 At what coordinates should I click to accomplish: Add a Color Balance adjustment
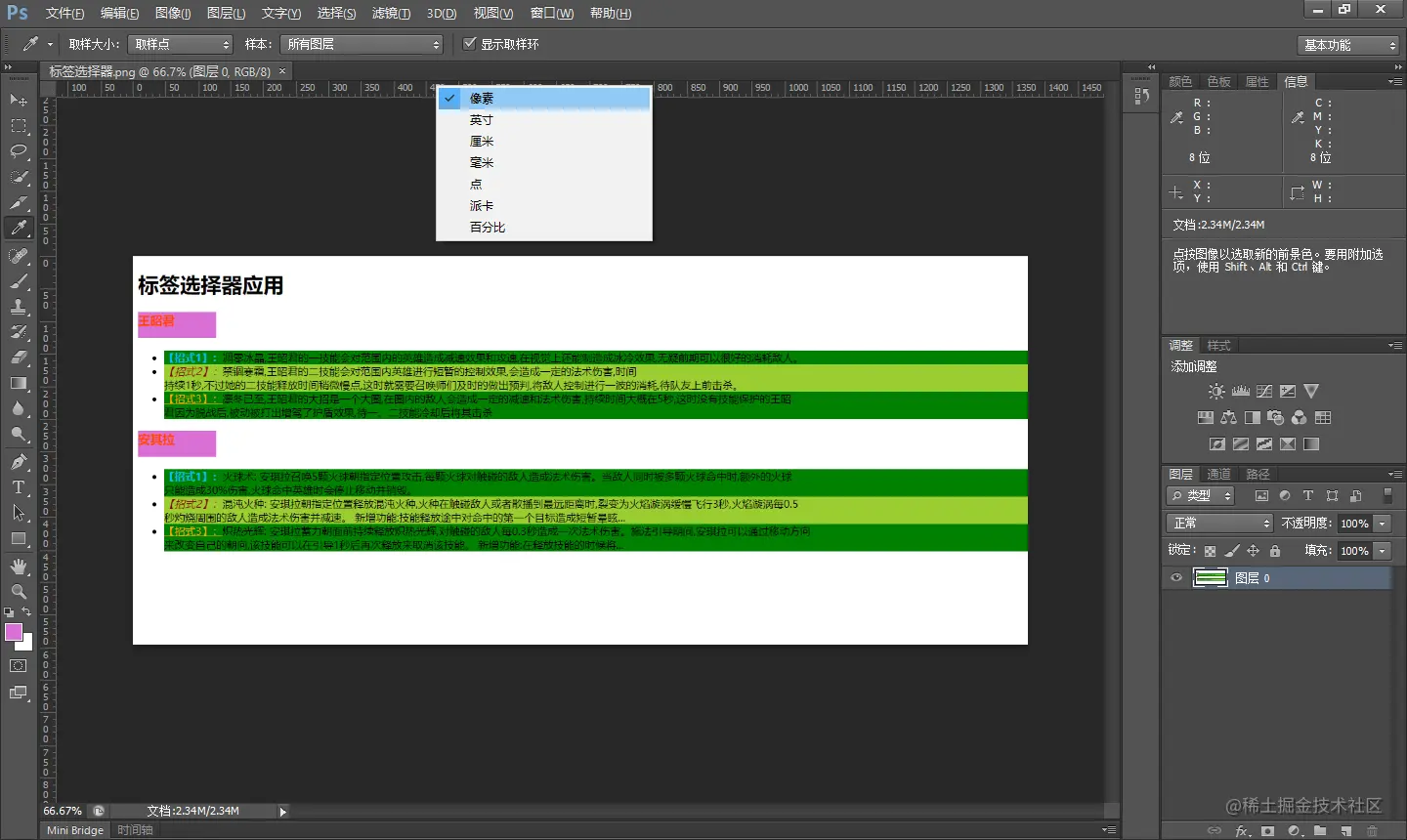point(1229,417)
